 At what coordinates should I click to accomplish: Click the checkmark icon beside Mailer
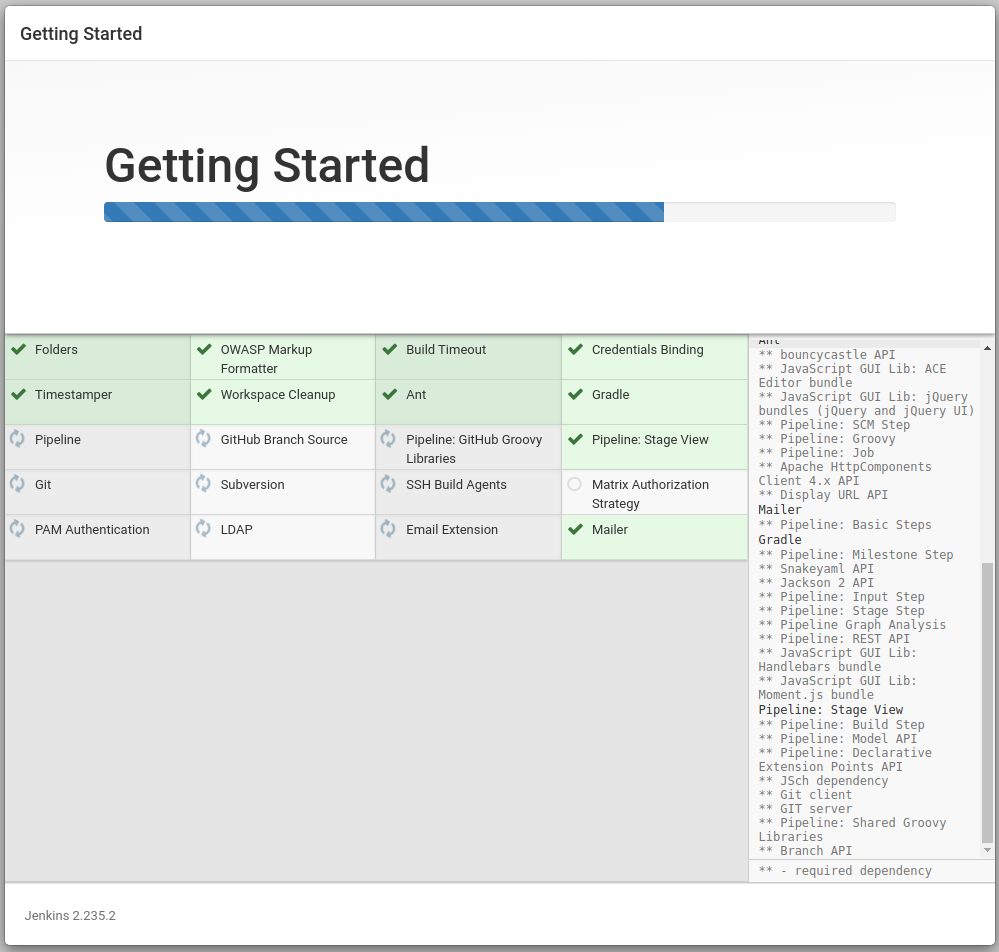point(575,529)
